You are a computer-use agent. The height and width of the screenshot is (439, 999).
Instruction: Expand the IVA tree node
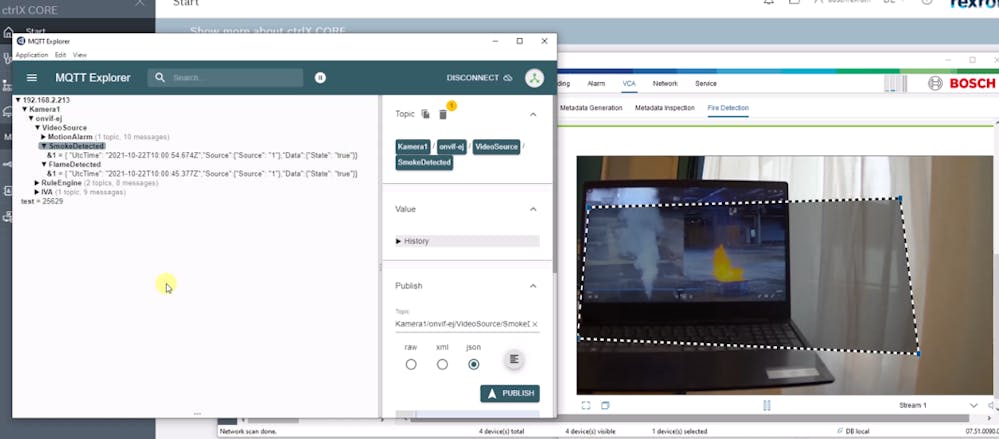(x=38, y=192)
